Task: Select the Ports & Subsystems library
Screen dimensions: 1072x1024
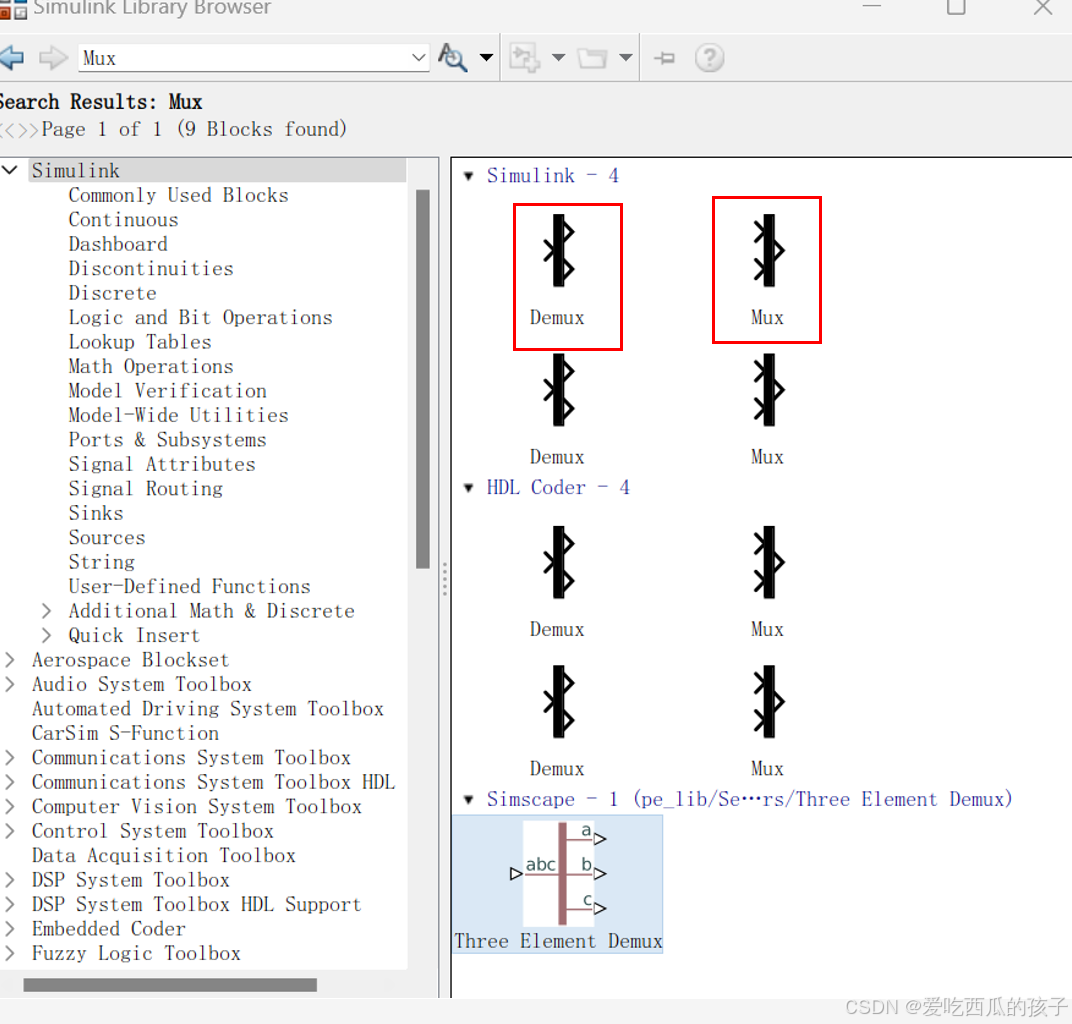Action: pyautogui.click(x=168, y=440)
